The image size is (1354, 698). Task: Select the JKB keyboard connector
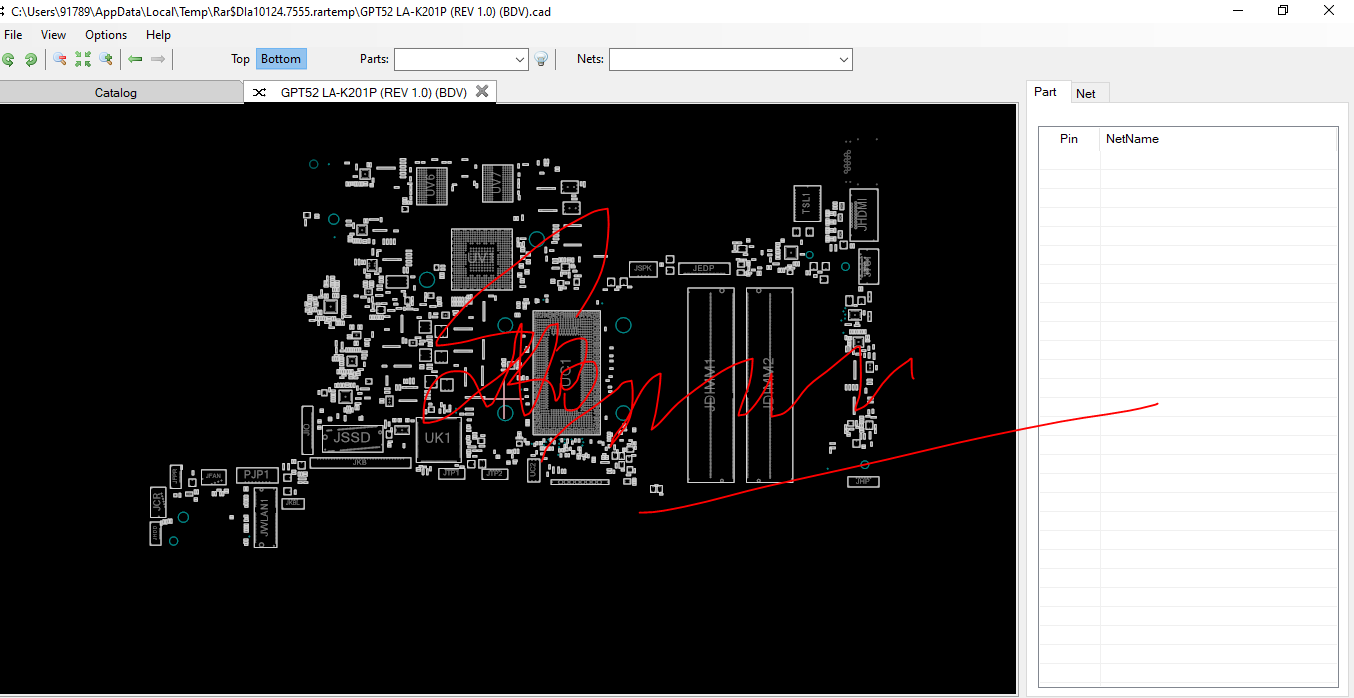tap(360, 463)
